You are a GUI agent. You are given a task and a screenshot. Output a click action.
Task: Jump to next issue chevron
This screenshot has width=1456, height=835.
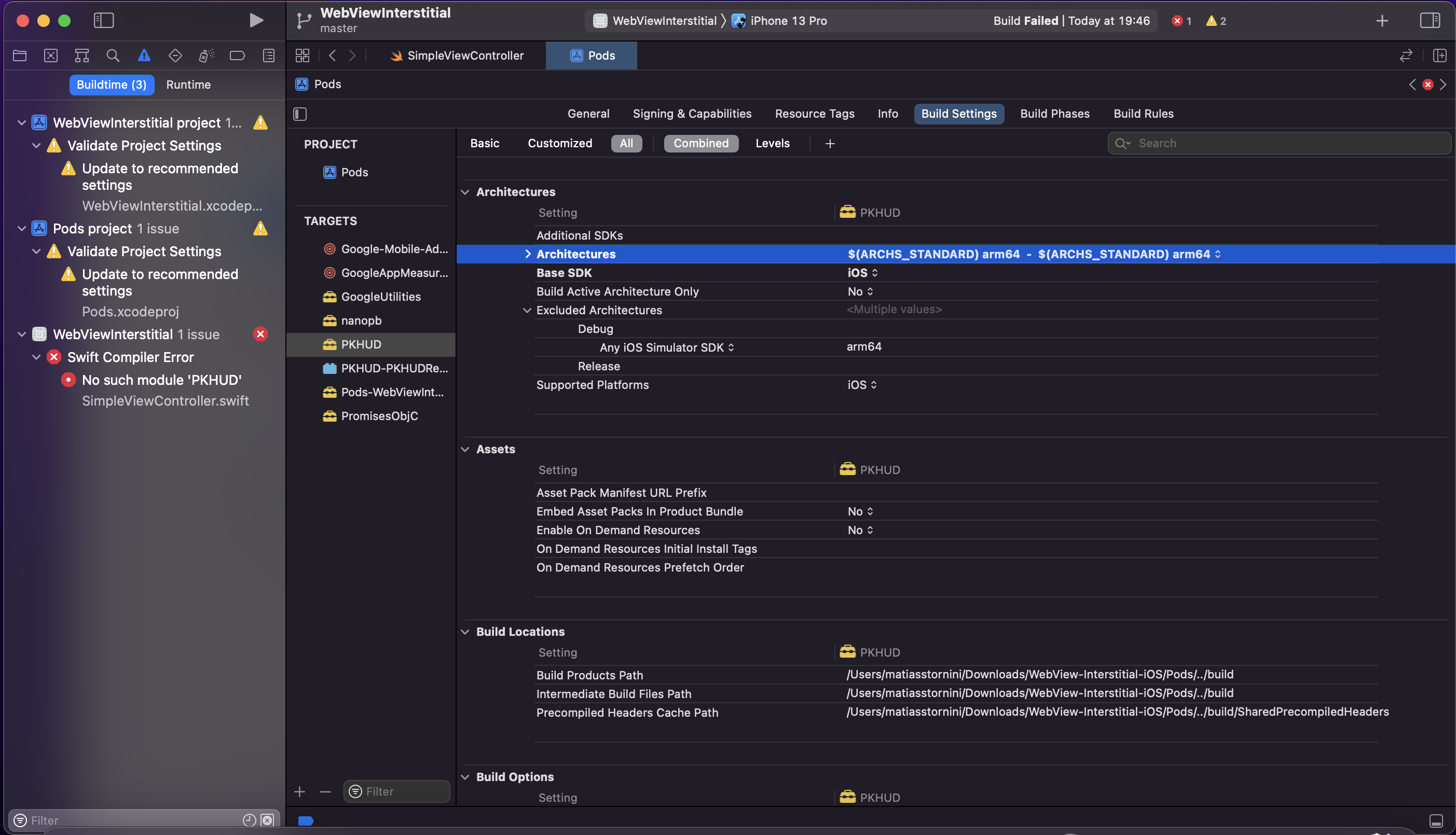1443,85
